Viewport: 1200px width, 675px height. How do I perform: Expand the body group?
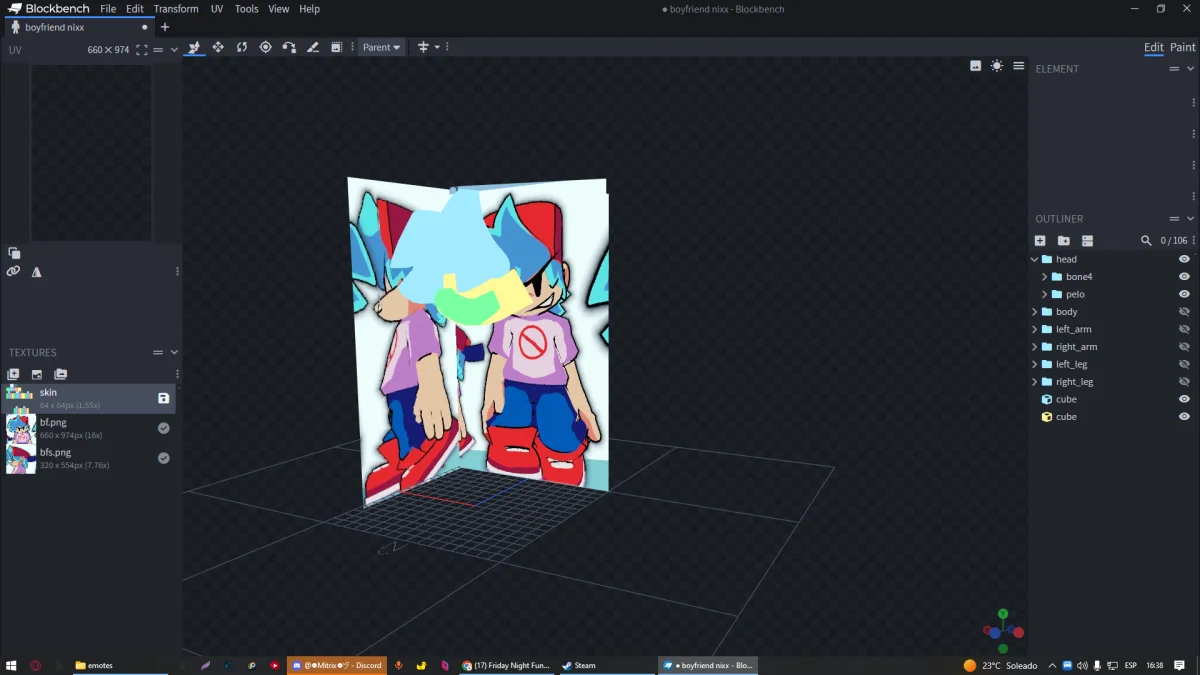(x=1035, y=312)
